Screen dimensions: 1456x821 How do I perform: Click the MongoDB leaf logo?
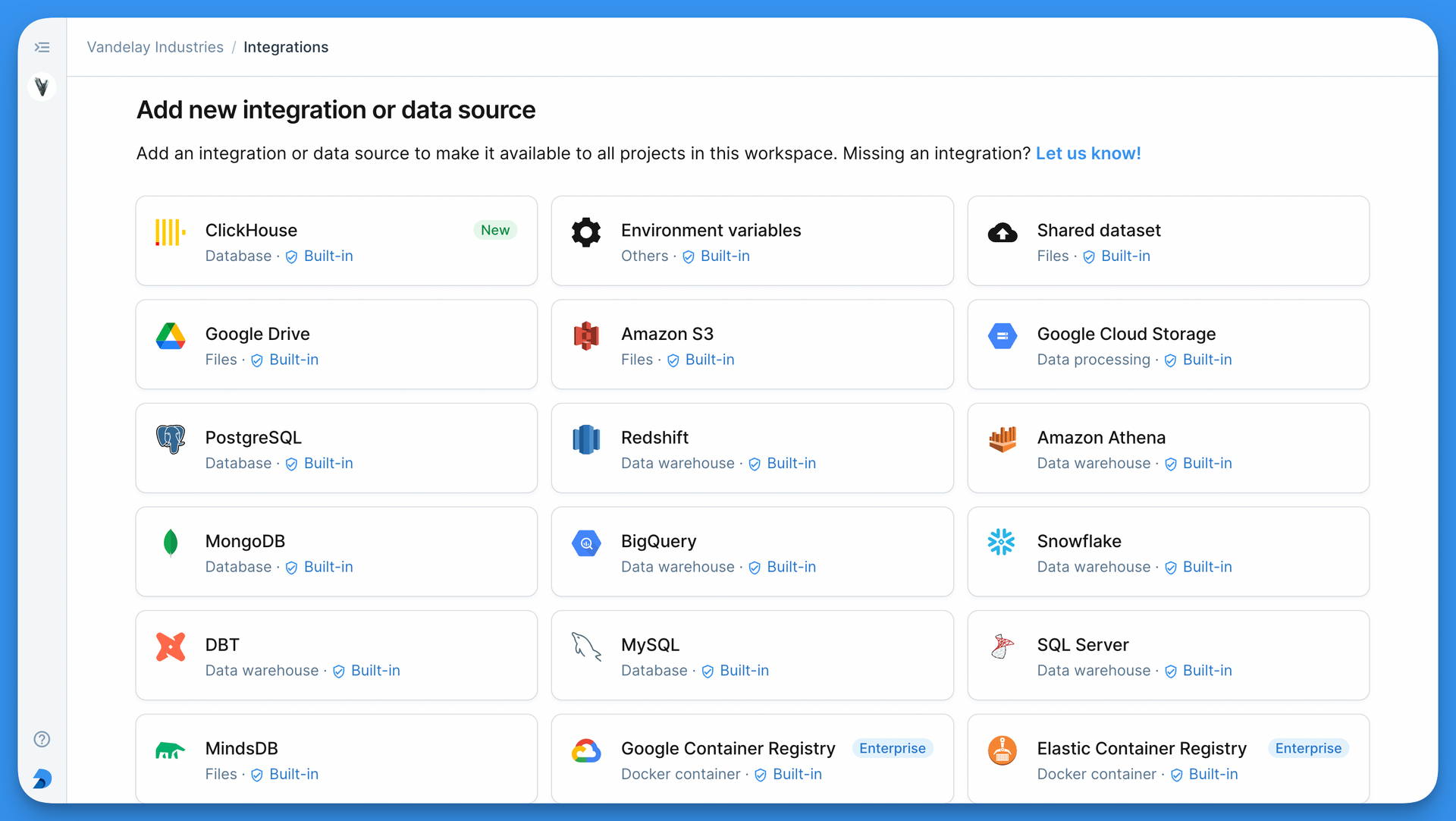170,543
